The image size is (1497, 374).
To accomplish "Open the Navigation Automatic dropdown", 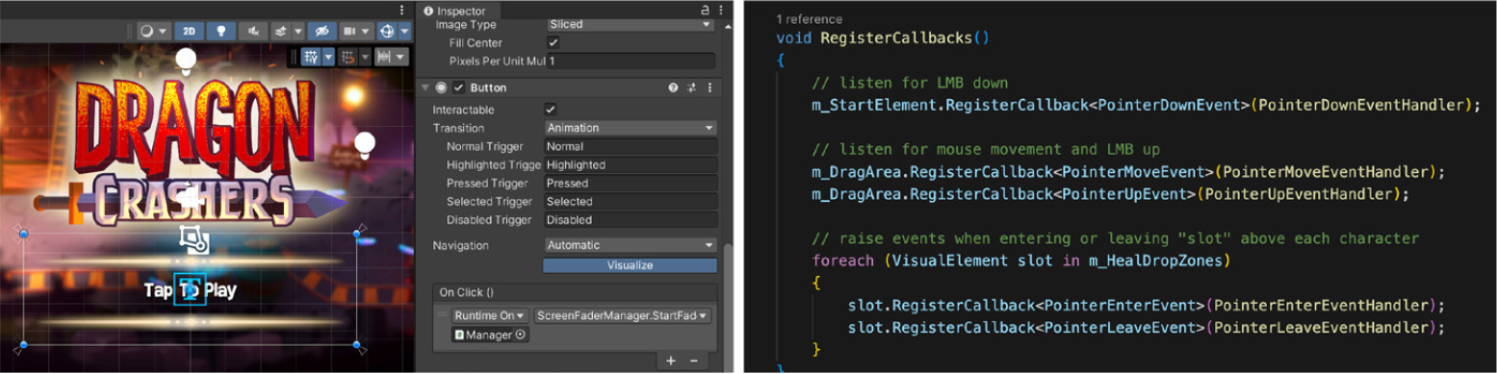I will [630, 245].
